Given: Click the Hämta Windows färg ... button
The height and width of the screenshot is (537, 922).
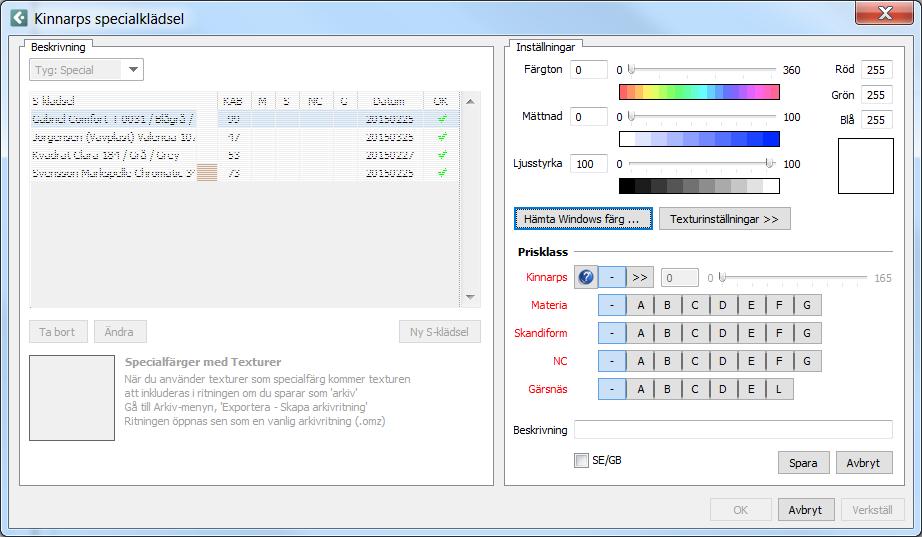Looking at the screenshot, I should (x=583, y=219).
